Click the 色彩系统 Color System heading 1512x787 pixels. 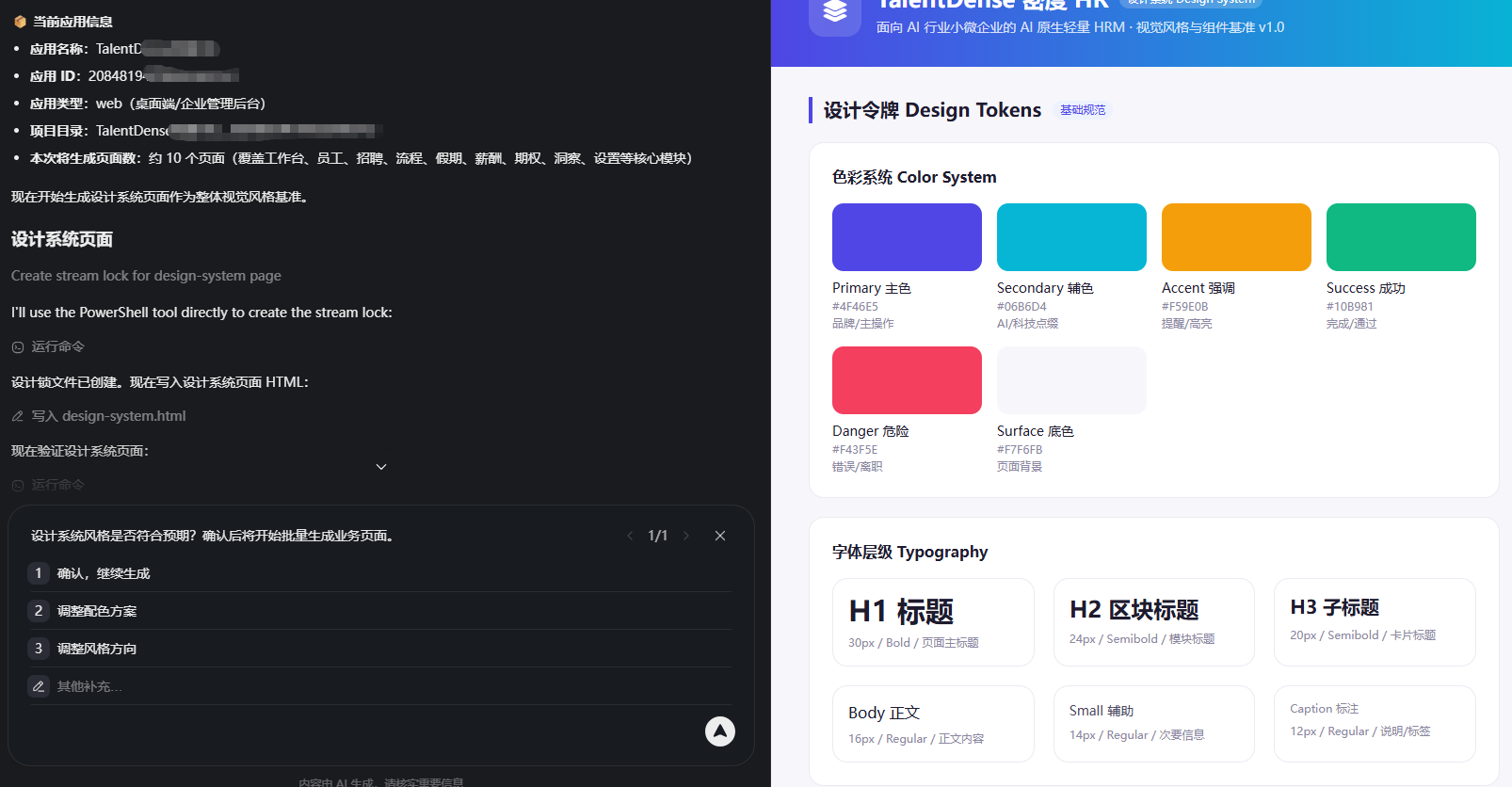click(914, 177)
